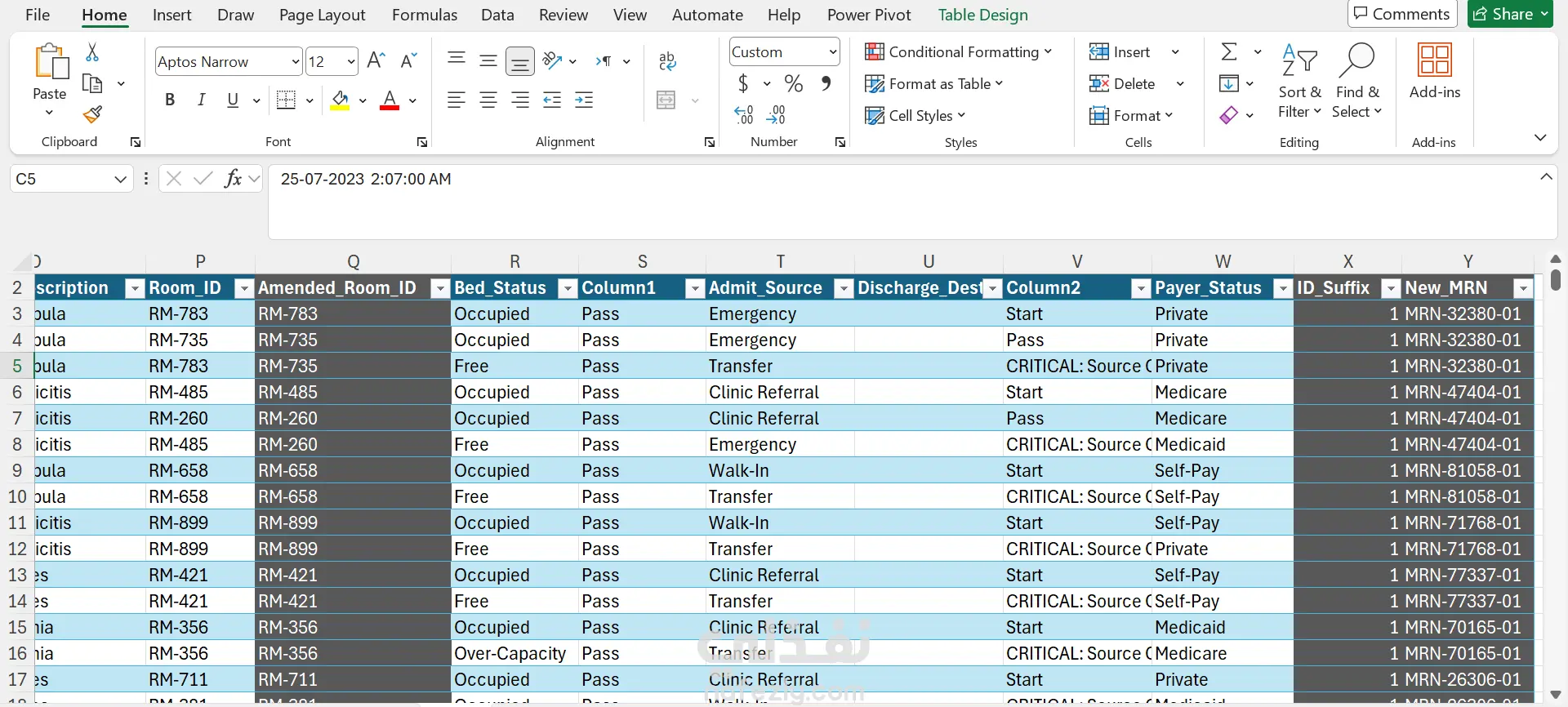Open the font name dropdown
This screenshot has height=707, width=1568.
point(296,61)
